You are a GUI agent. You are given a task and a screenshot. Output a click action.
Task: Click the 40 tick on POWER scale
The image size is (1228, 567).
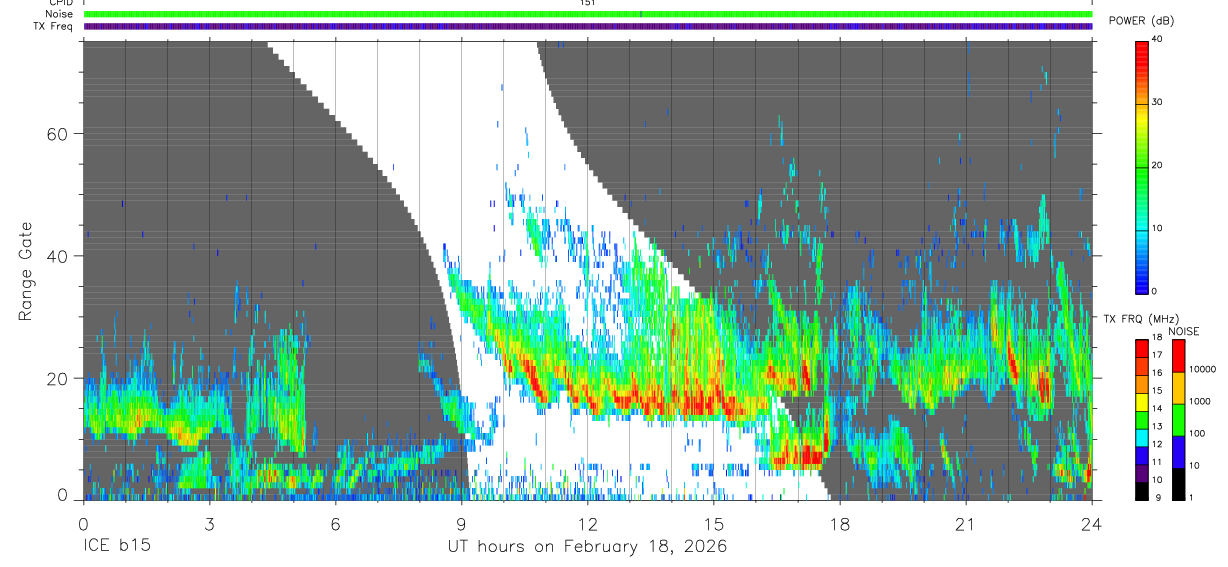click(1158, 39)
